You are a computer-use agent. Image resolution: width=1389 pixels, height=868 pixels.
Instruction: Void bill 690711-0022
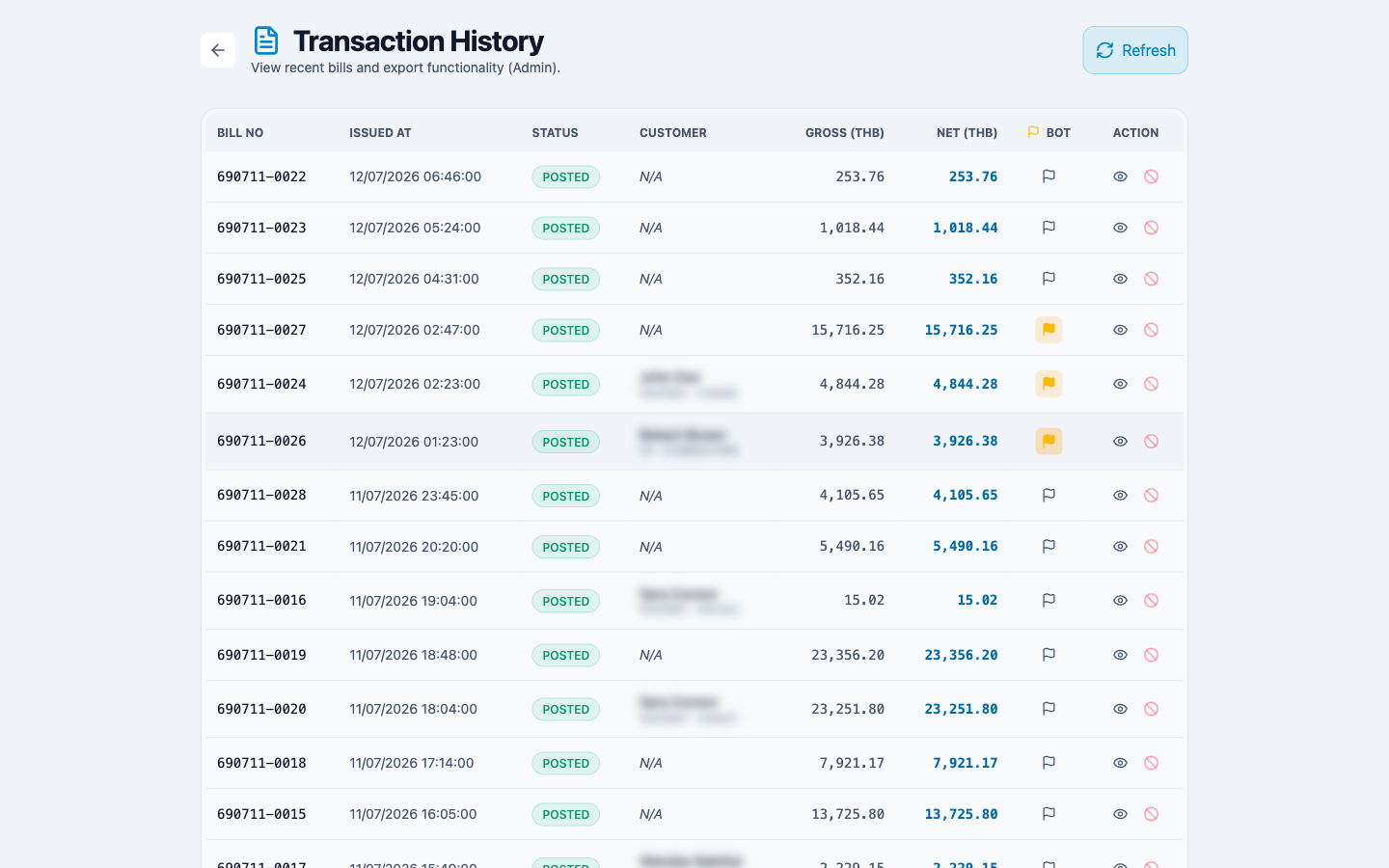coord(1151,176)
